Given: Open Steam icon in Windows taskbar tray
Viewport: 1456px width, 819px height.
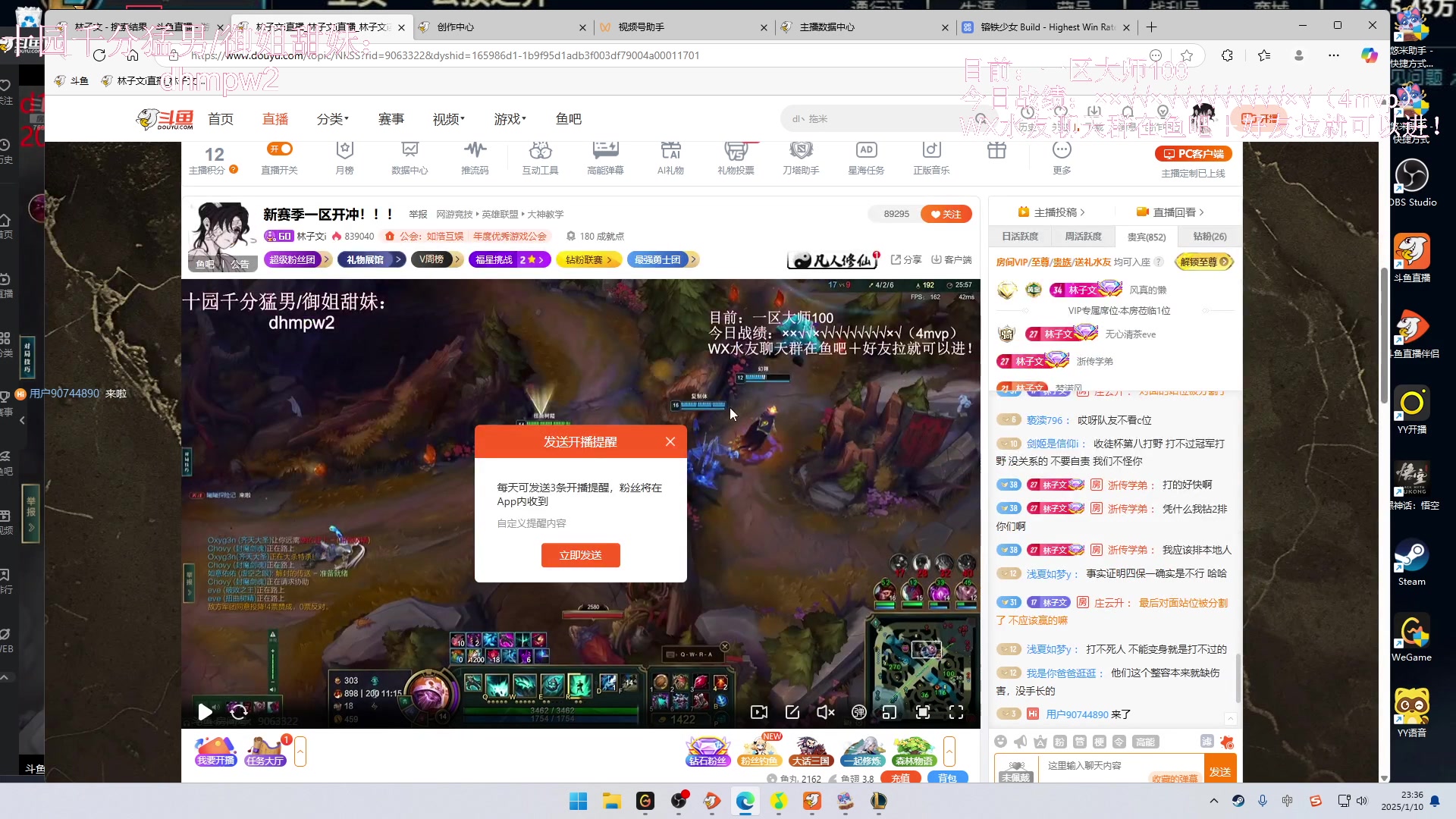Looking at the screenshot, I should 1238,801.
